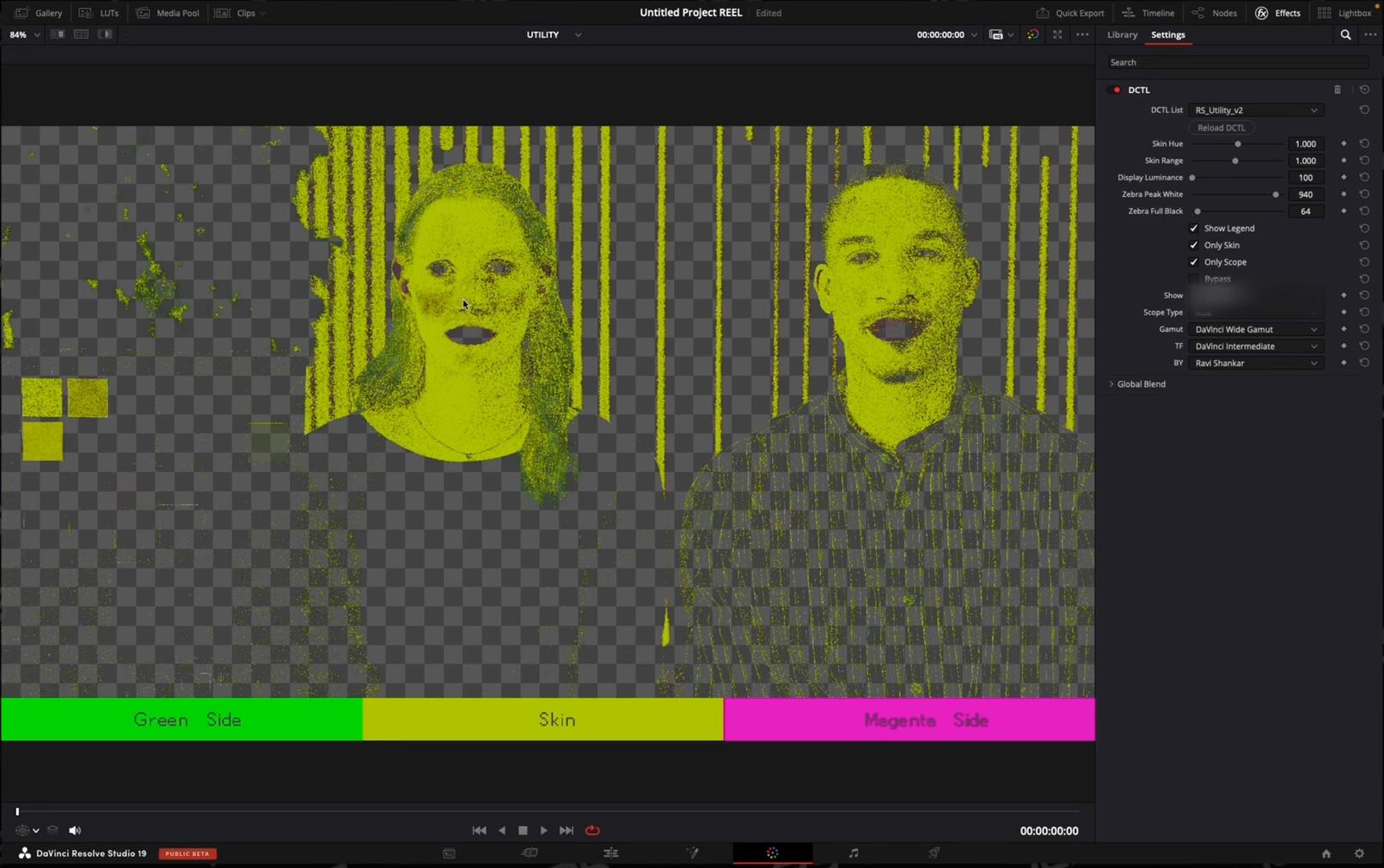The width and height of the screenshot is (1384, 868).
Task: Open project settings gear icon
Action: tap(1359, 853)
